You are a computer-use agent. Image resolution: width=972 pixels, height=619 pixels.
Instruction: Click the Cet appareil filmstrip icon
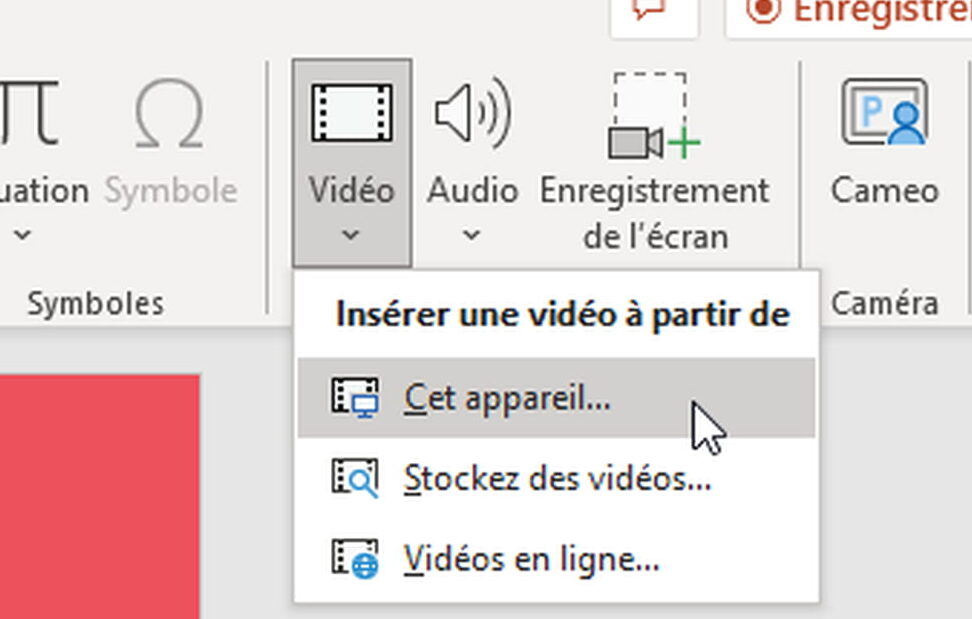[x=355, y=397]
